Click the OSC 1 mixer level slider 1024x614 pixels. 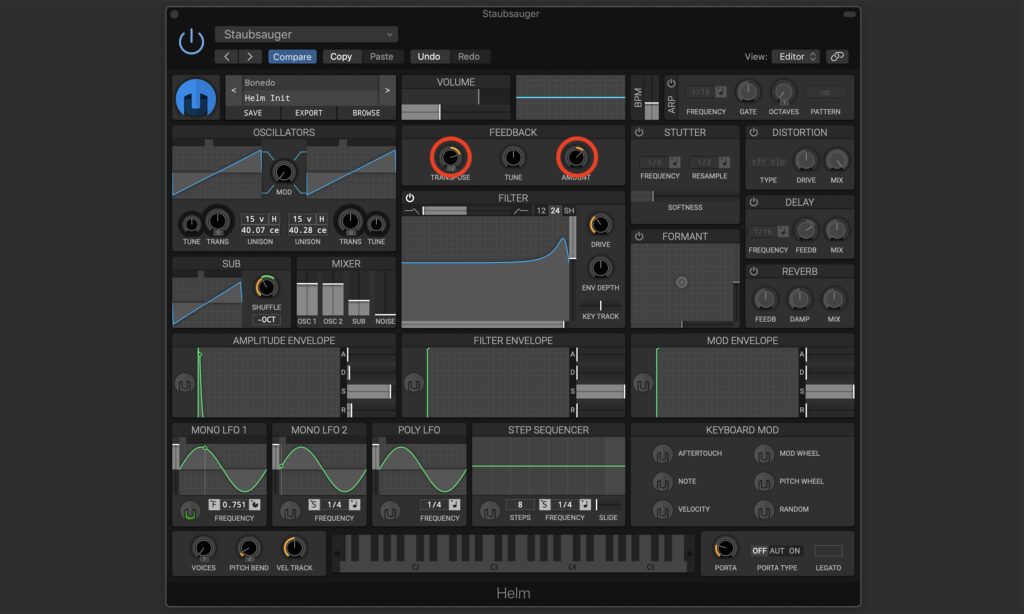point(307,300)
